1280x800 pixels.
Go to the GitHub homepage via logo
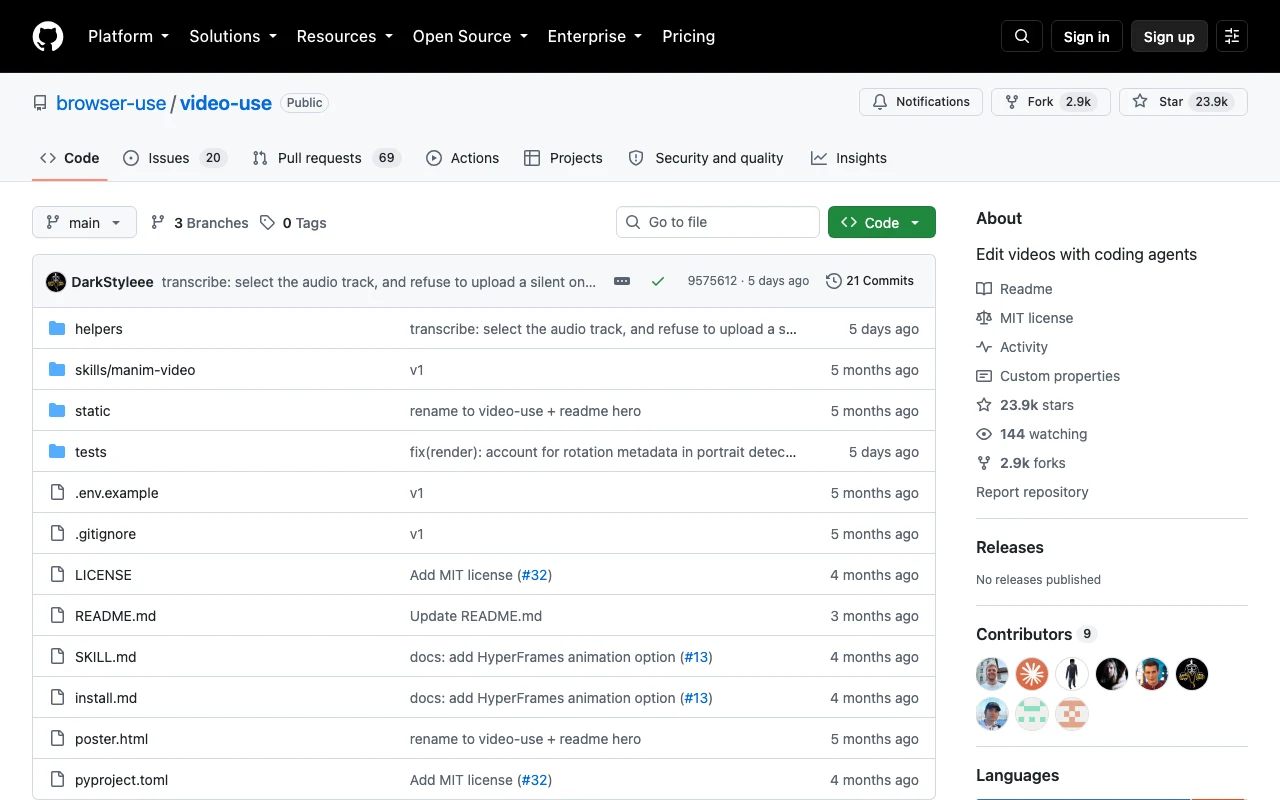pyautogui.click(x=48, y=36)
